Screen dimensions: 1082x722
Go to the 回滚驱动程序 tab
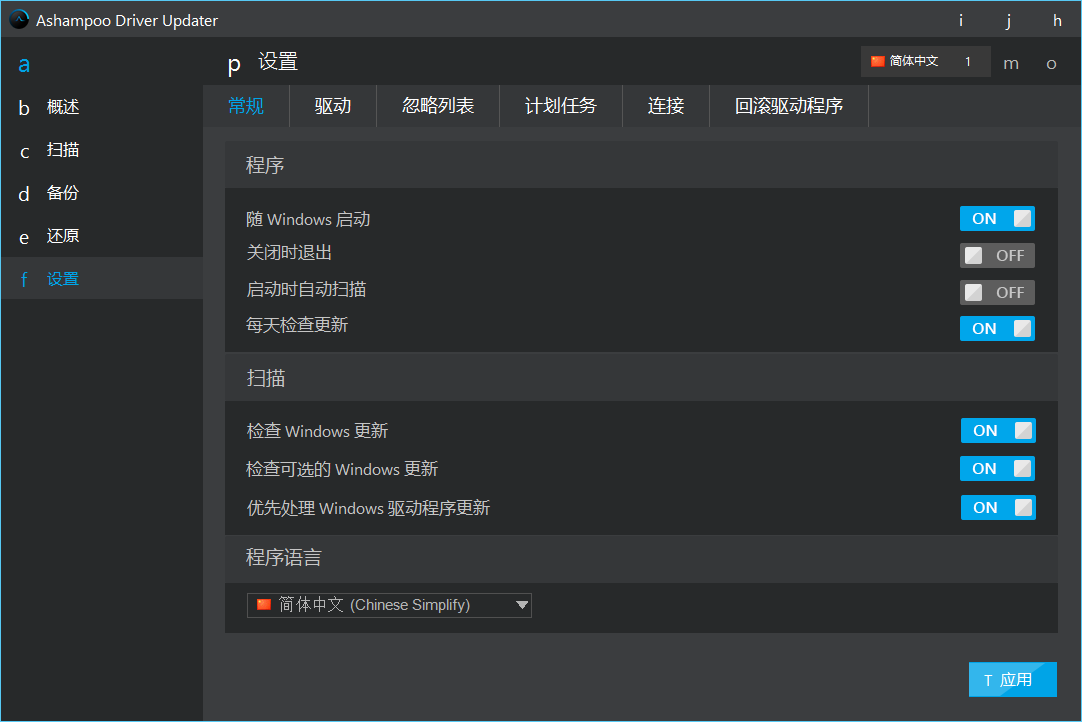click(788, 105)
